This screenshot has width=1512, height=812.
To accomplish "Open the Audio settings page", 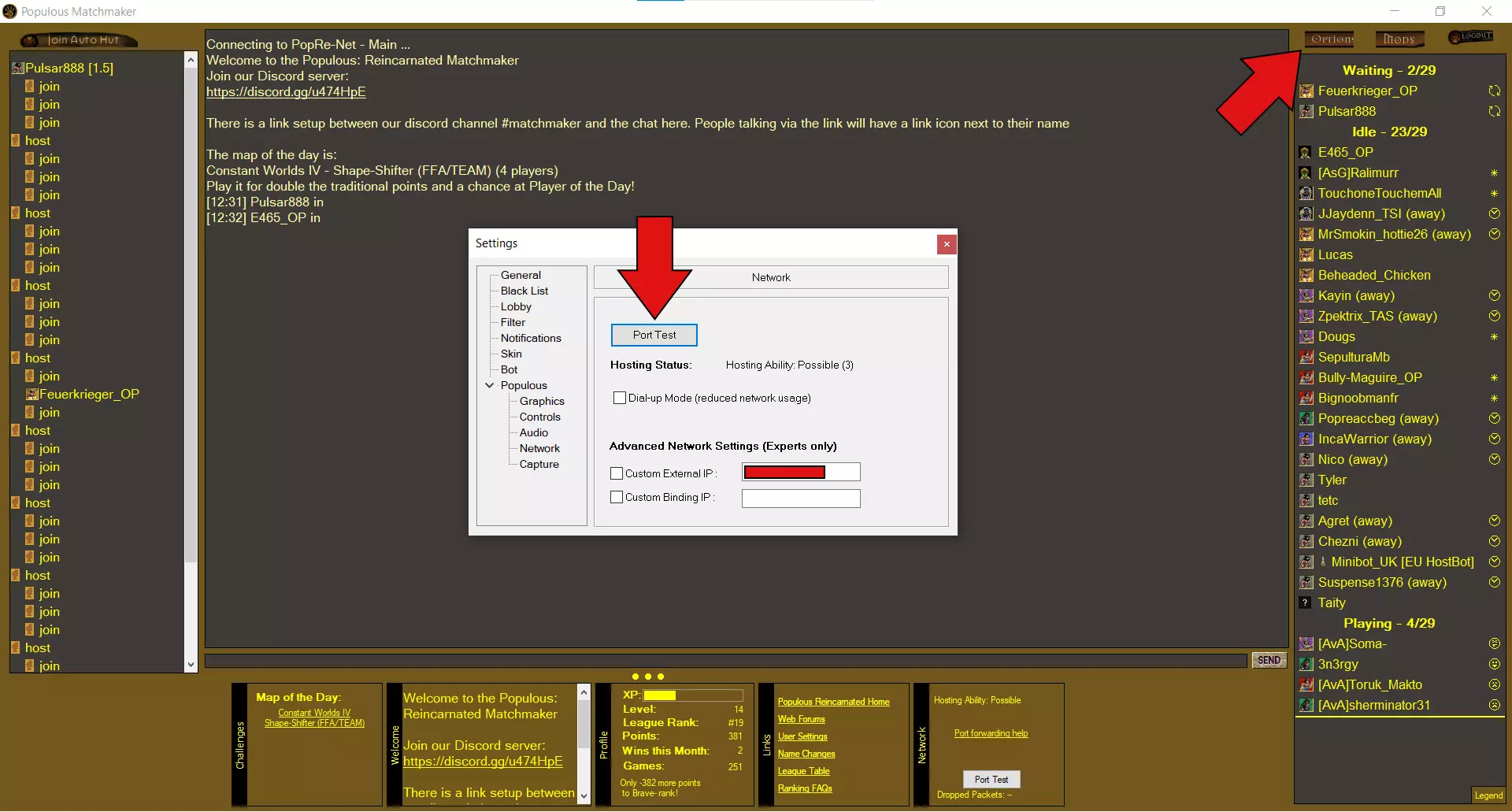I will (534, 433).
